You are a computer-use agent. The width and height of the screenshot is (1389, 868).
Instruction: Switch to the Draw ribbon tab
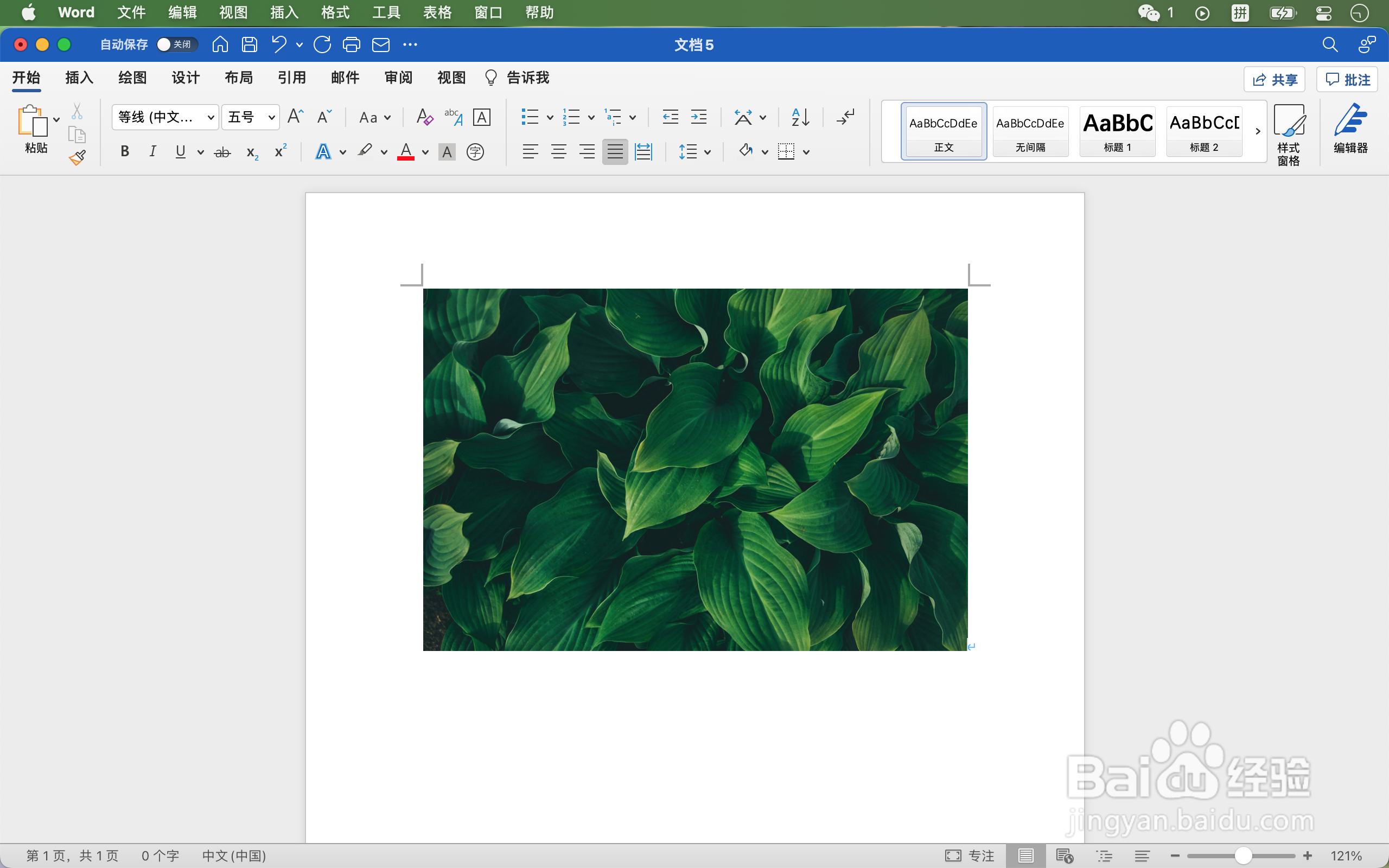pos(132,78)
